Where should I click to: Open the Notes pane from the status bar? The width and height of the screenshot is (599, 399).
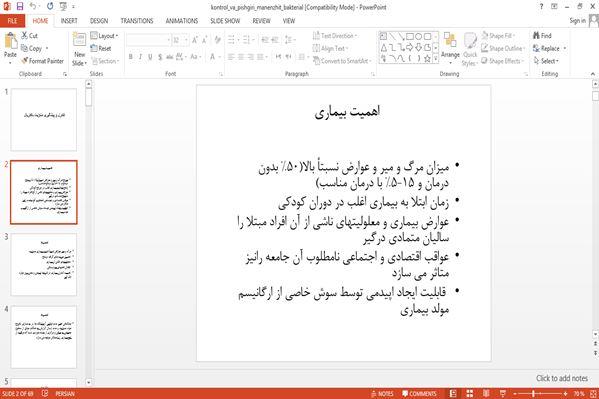click(382, 394)
